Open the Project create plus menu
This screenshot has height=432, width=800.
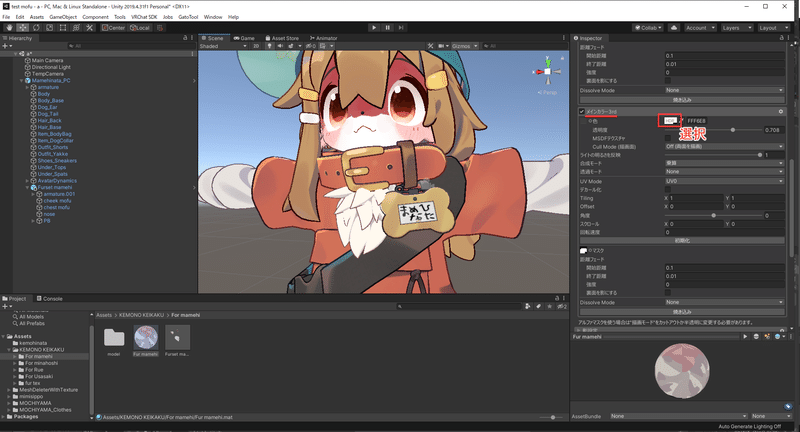click(7, 307)
